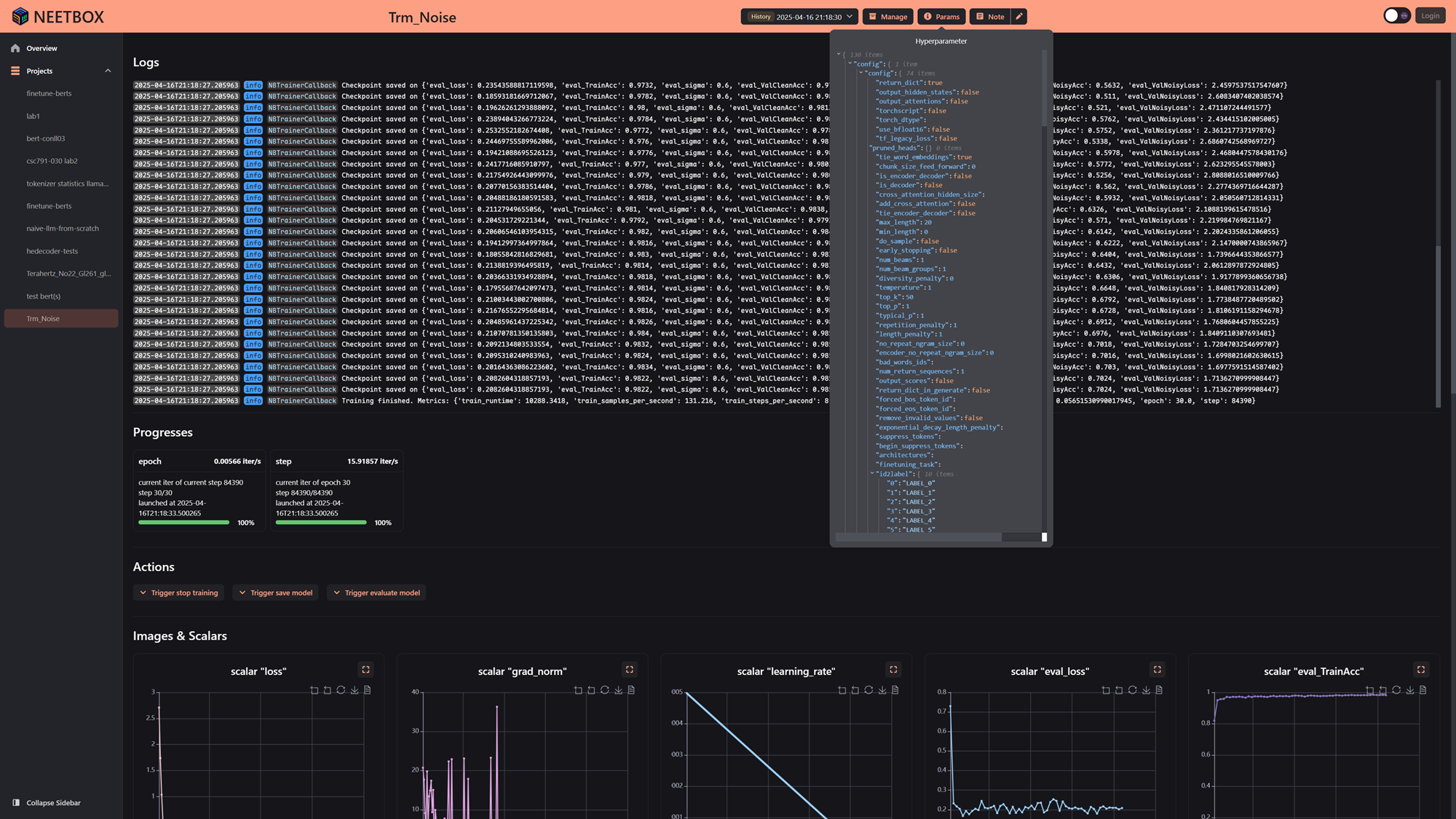Click the download icon on the loss chart
The width and height of the screenshot is (1456, 819).
[x=355, y=690]
